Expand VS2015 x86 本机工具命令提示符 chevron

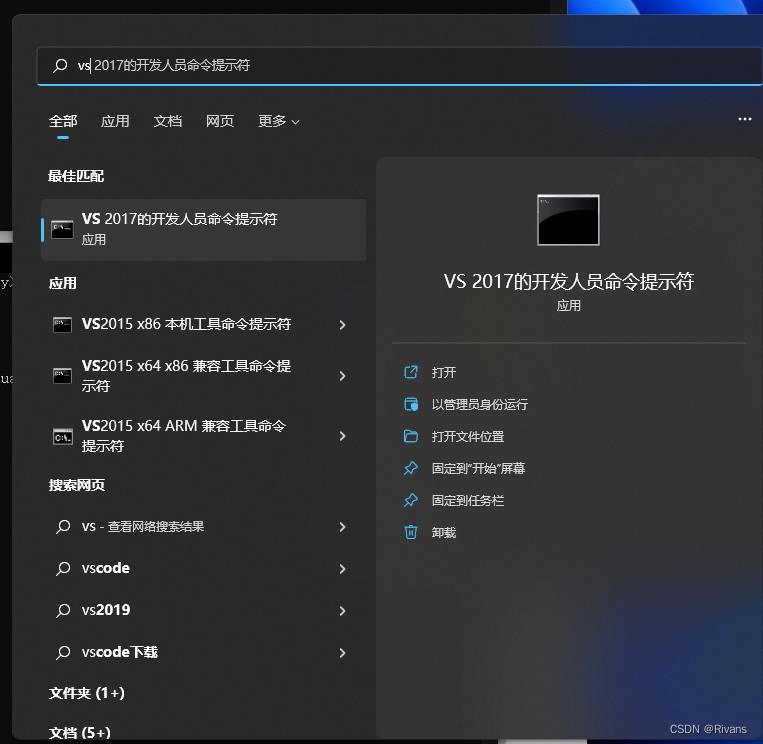(343, 325)
